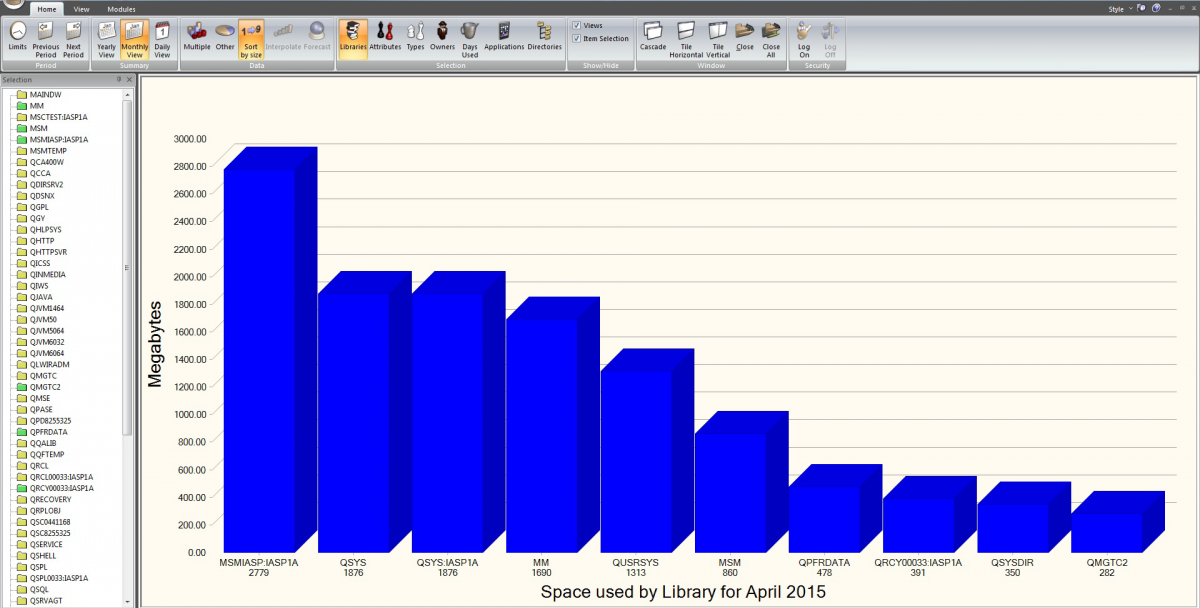Toggle the Monthly View button off
Screen dimensions: 1200x608
pos(134,38)
